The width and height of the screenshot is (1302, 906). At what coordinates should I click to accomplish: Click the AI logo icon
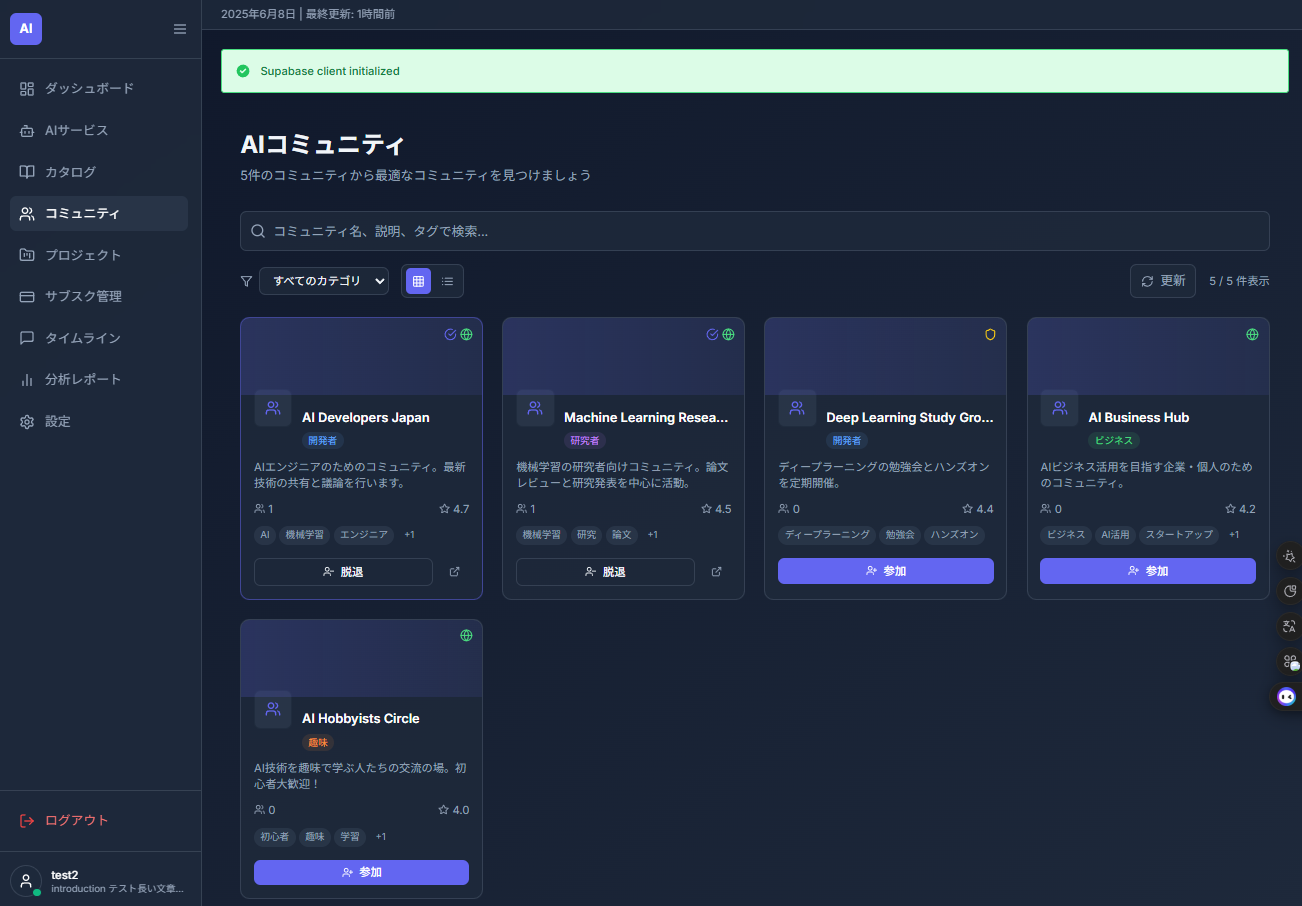point(26,29)
